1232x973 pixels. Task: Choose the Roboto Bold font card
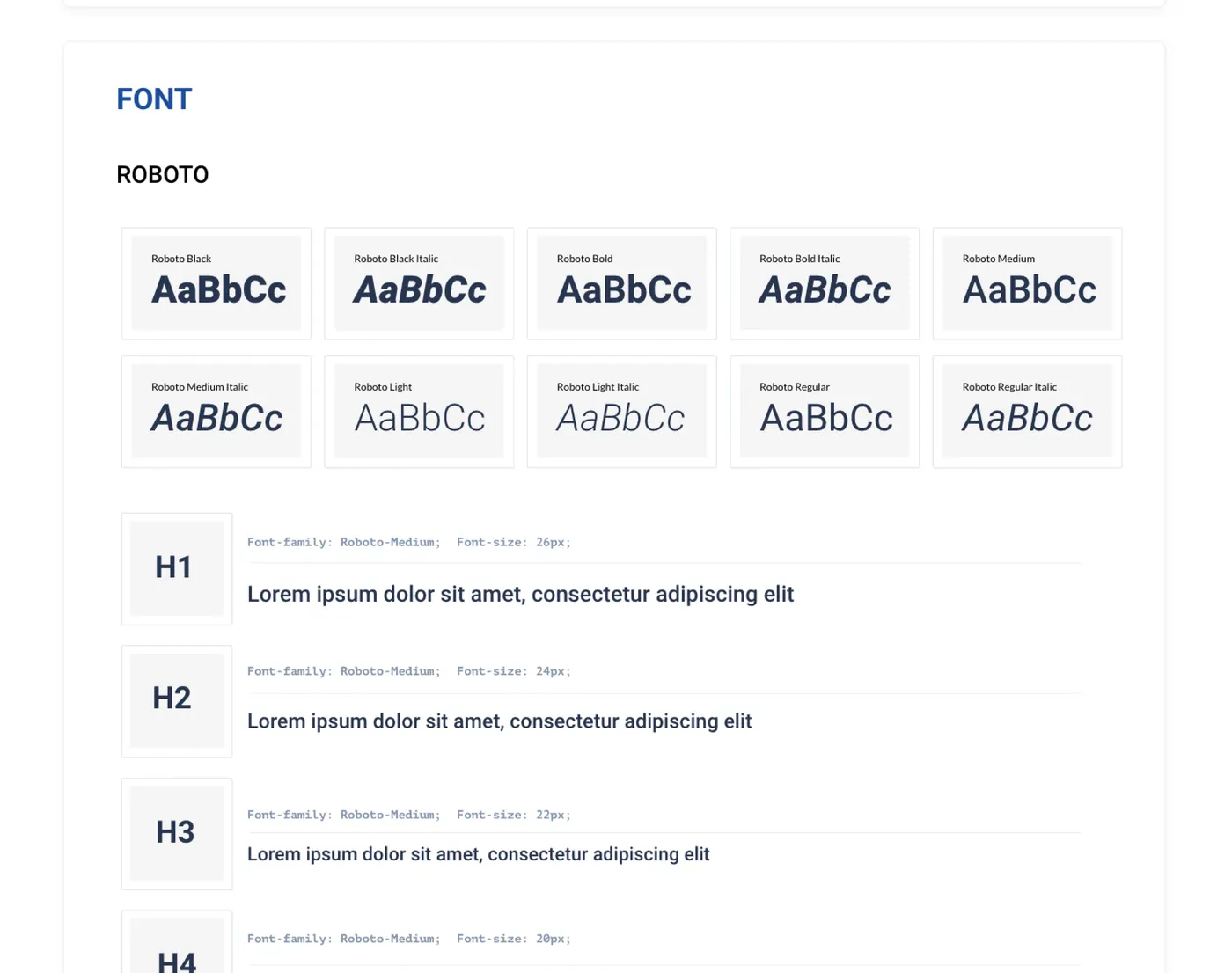point(622,283)
